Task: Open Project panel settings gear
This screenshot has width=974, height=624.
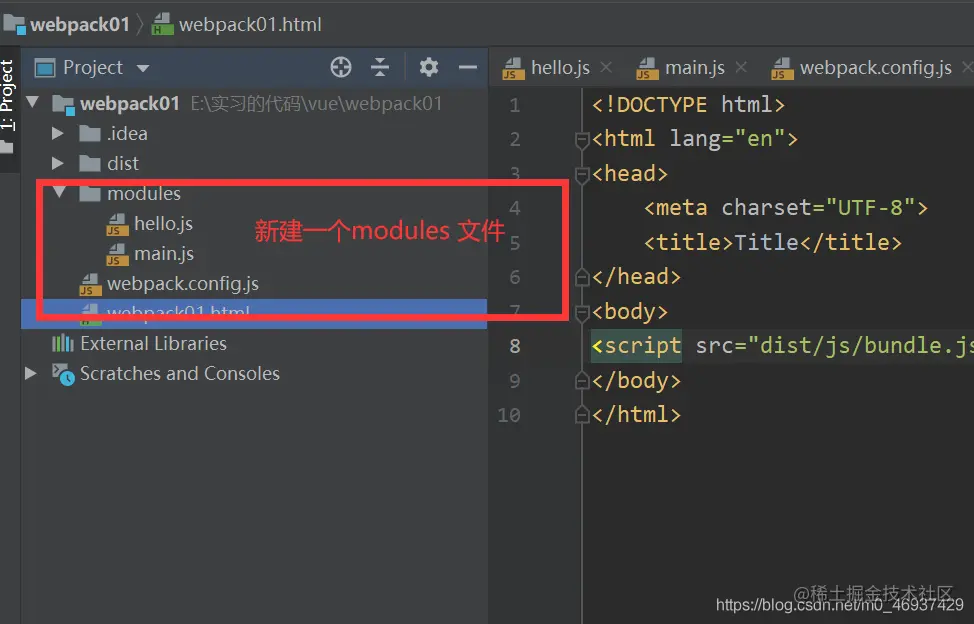Action: coord(429,67)
